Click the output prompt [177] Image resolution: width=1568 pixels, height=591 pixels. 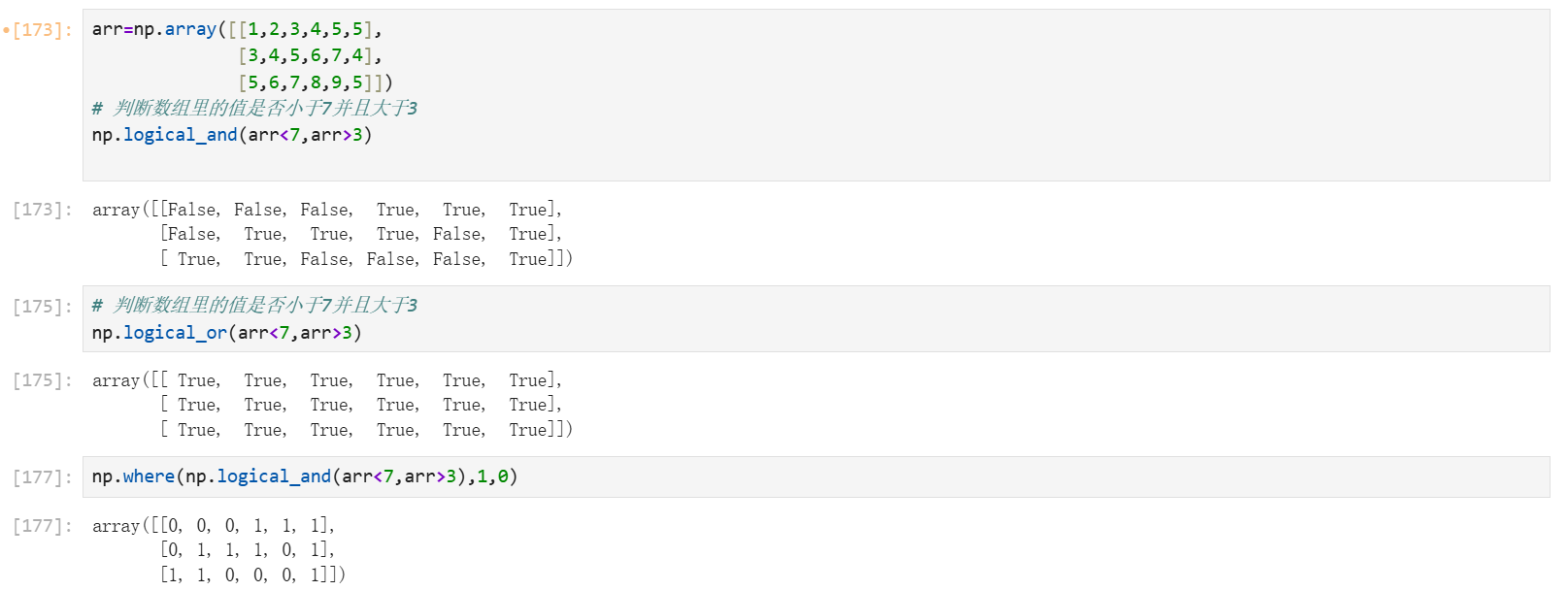(x=43, y=526)
